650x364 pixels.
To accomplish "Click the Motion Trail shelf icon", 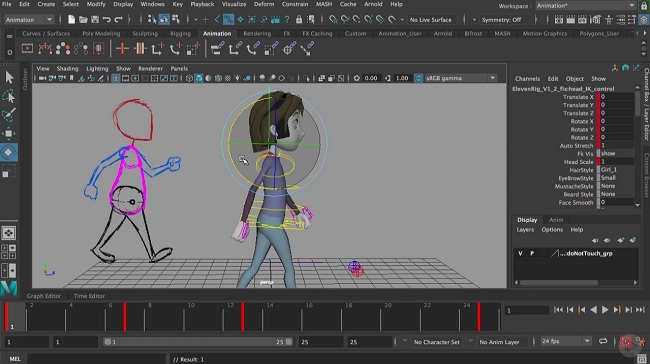I will (x=45, y=49).
